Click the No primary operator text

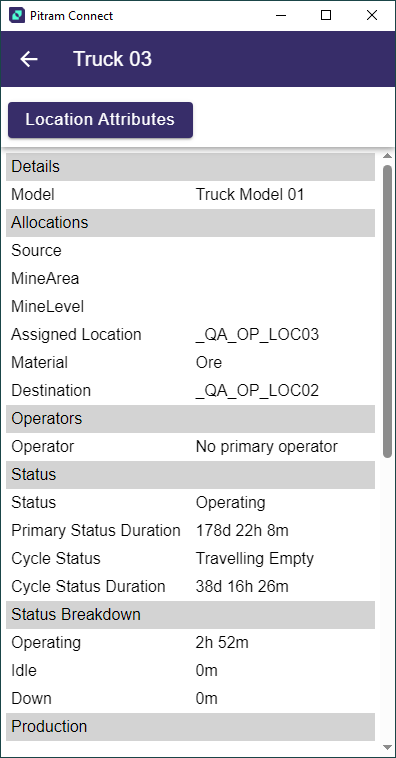266,447
